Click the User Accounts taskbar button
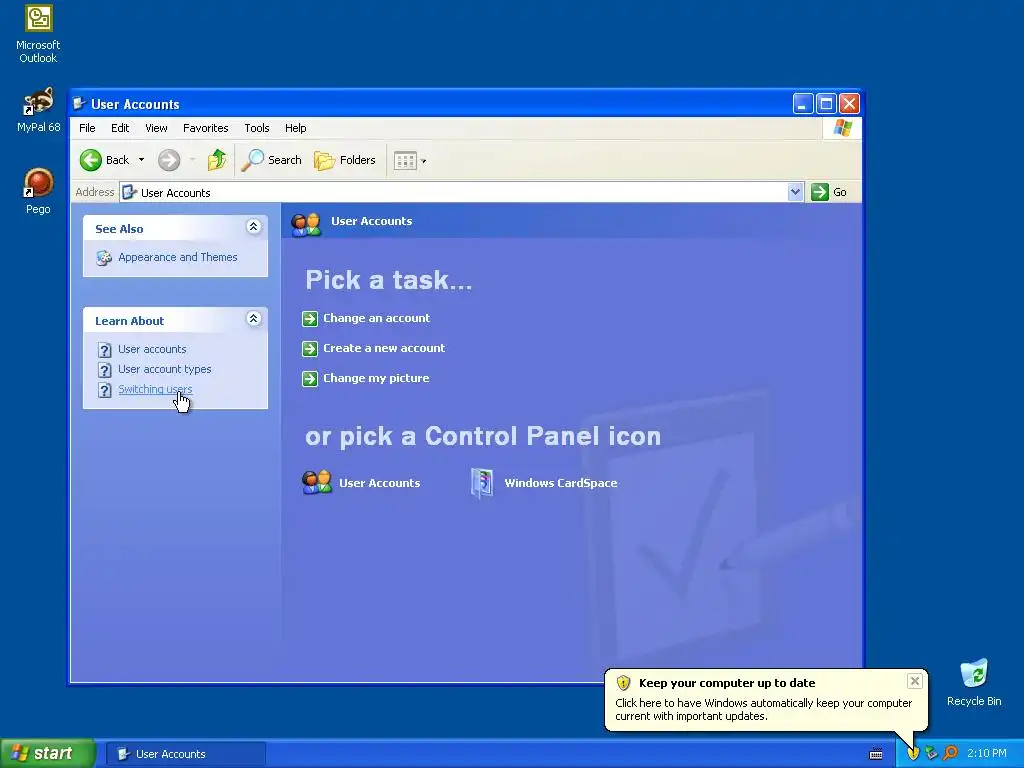The height and width of the screenshot is (768, 1024). (x=185, y=754)
